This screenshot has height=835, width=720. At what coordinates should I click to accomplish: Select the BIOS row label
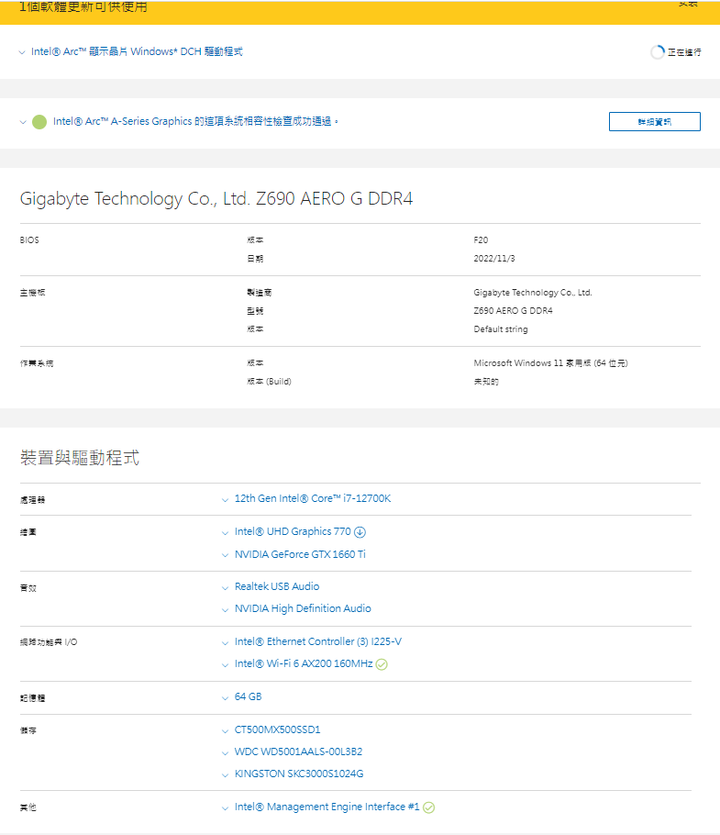[29, 240]
